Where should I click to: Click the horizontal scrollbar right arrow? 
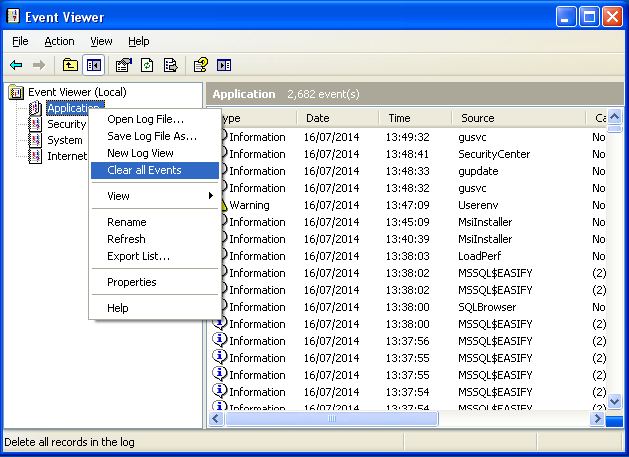tap(597, 420)
